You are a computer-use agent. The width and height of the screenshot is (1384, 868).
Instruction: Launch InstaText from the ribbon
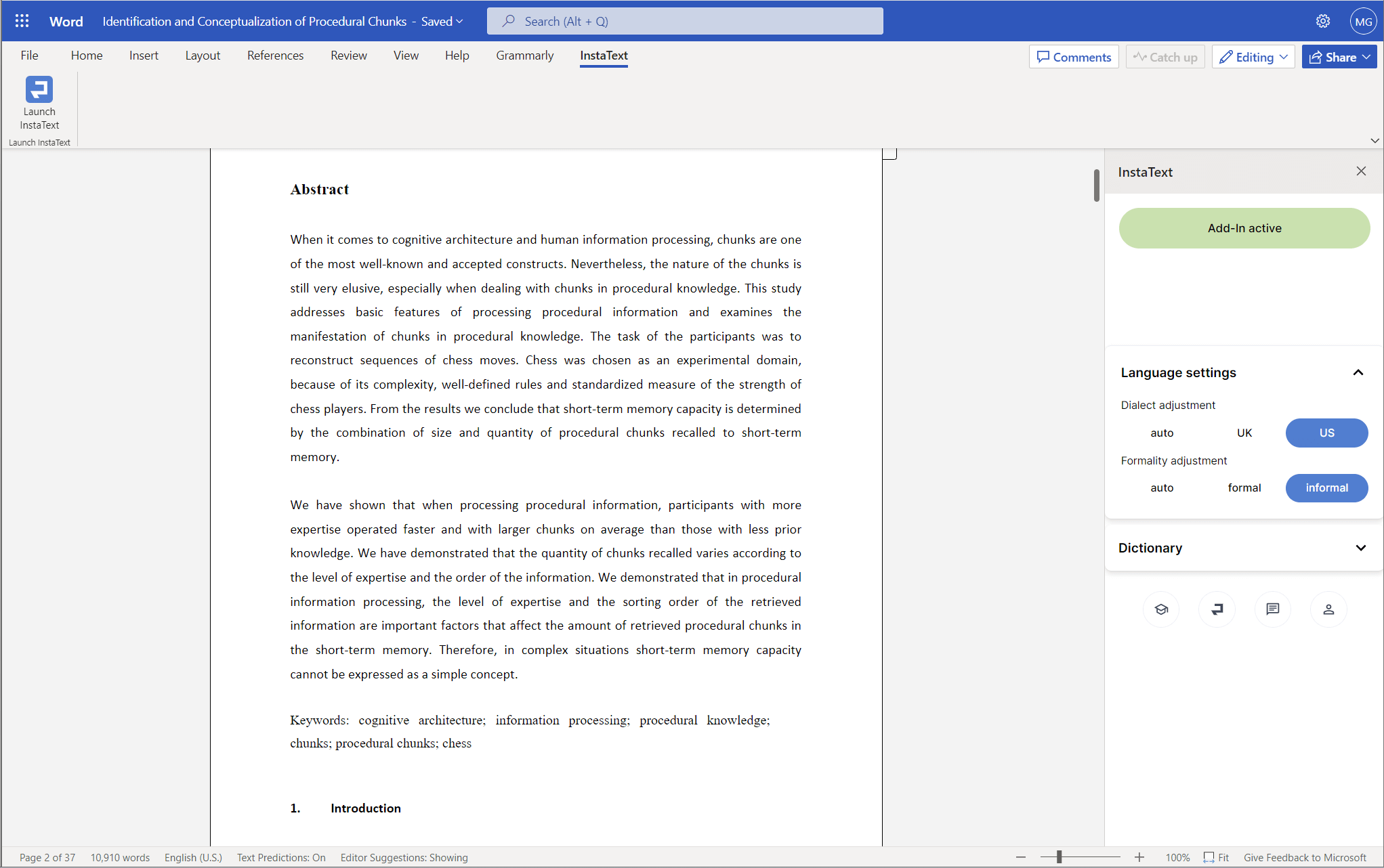click(x=39, y=103)
